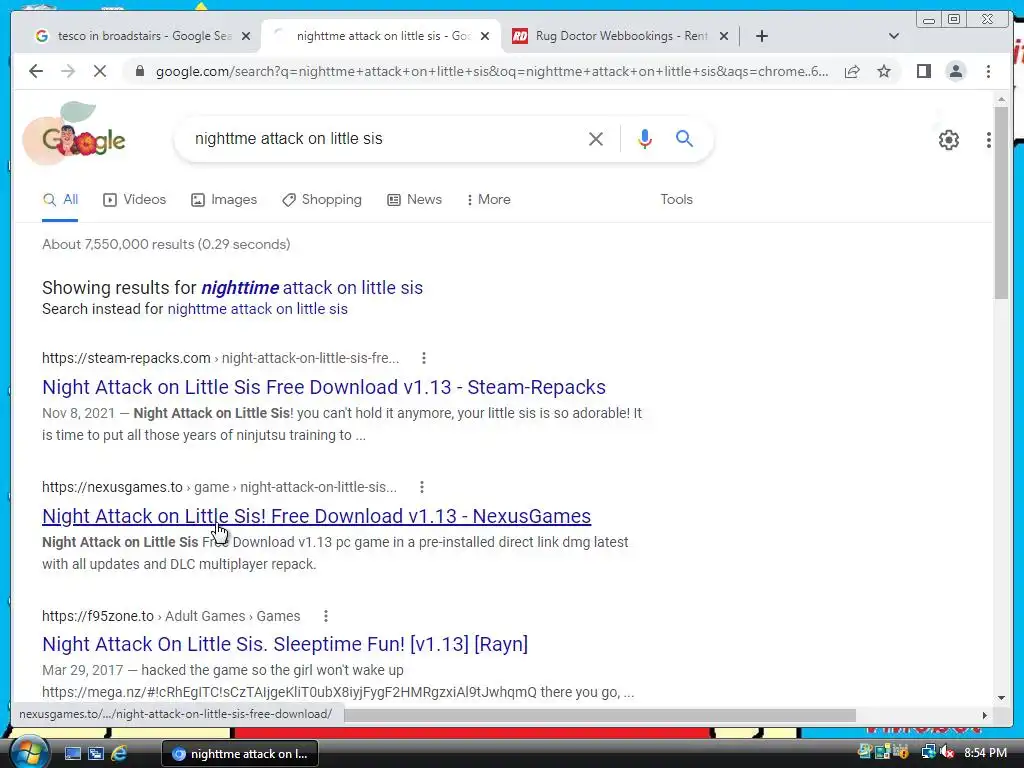Open the result options beside nexusgames.to
Image resolution: width=1024 pixels, height=768 pixels.
point(422,487)
